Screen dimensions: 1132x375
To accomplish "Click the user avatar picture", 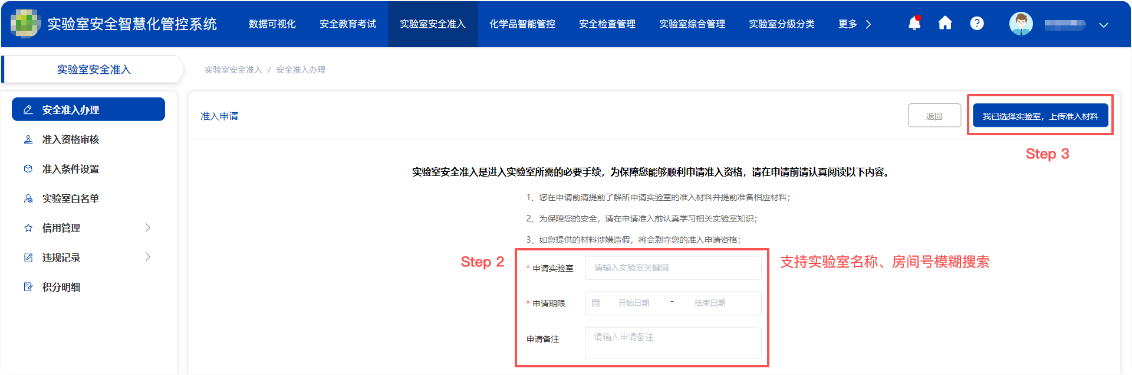I will pyautogui.click(x=1021, y=23).
